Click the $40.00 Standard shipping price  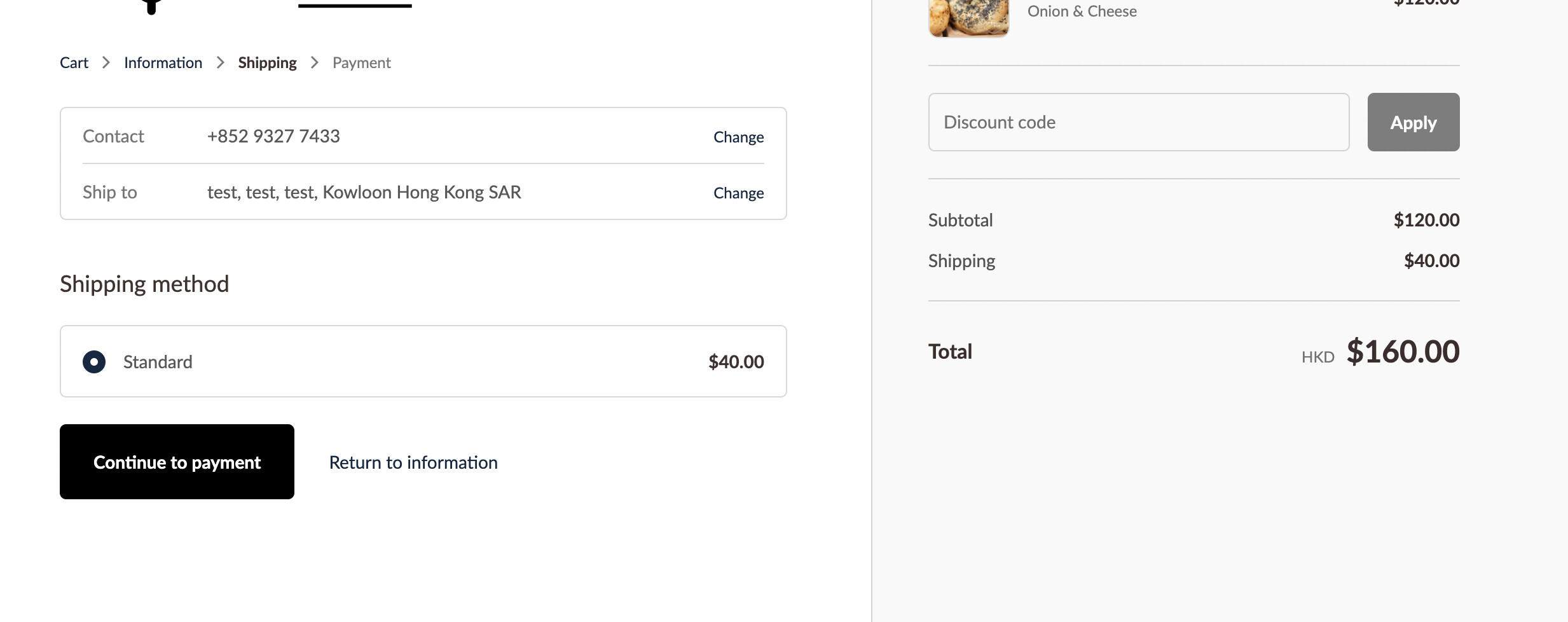pyautogui.click(x=736, y=362)
